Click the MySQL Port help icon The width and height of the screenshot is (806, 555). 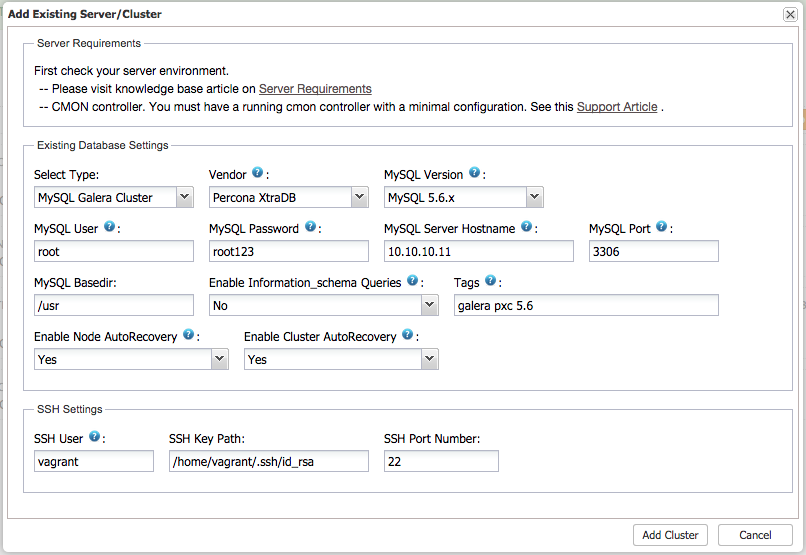coord(662,227)
